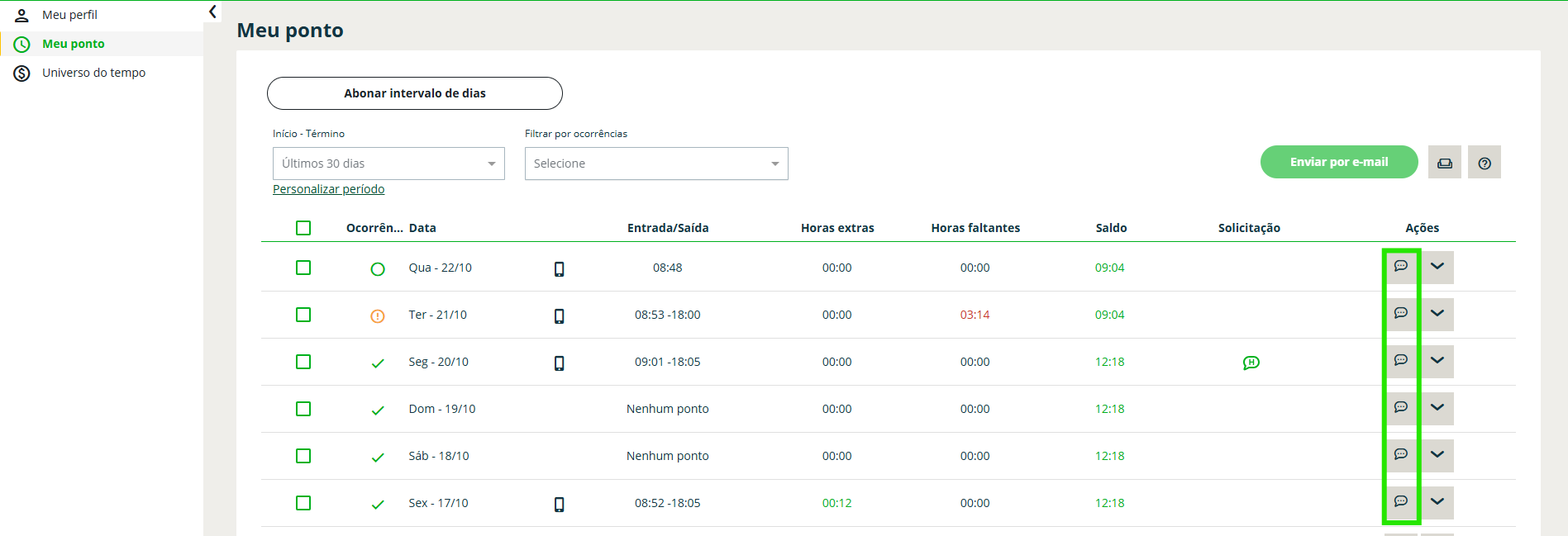Click the warning icon on Ter - 21/10
Viewport: 1568px width, 536px height.
pos(378,315)
